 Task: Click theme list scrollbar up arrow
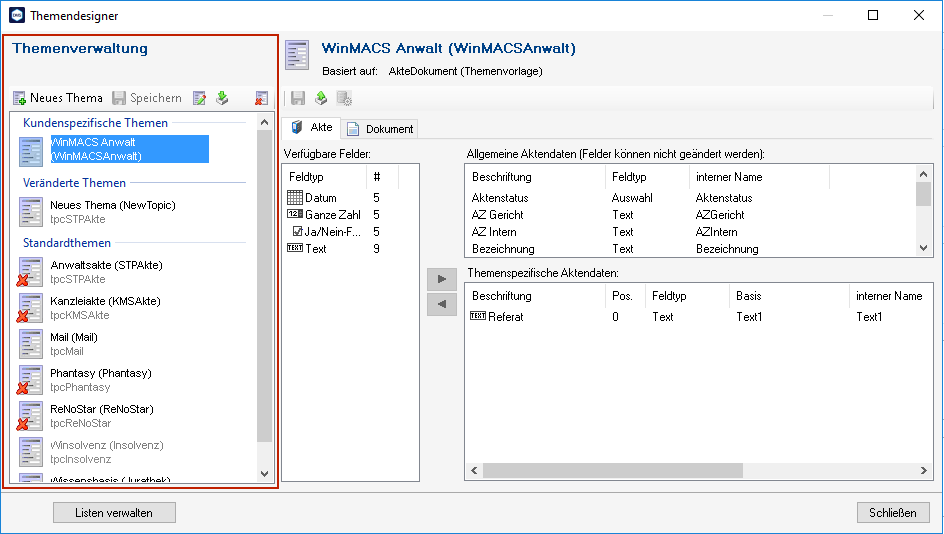point(264,122)
